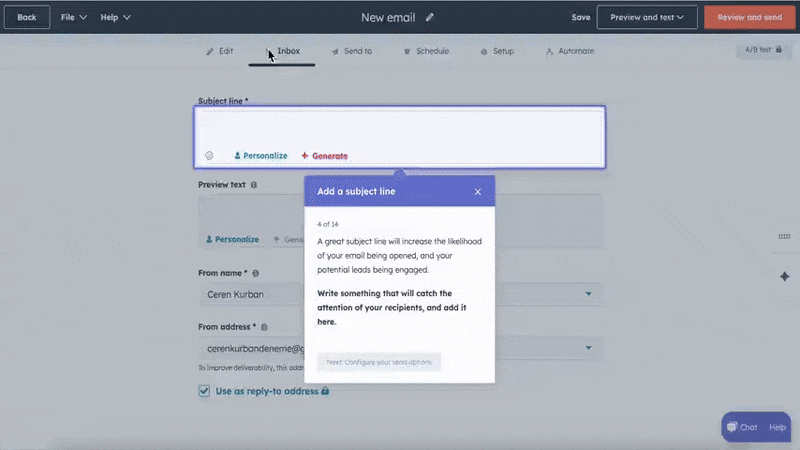
Task: Click the sparkle AI assistant icon at right edge
Action: coord(785,277)
